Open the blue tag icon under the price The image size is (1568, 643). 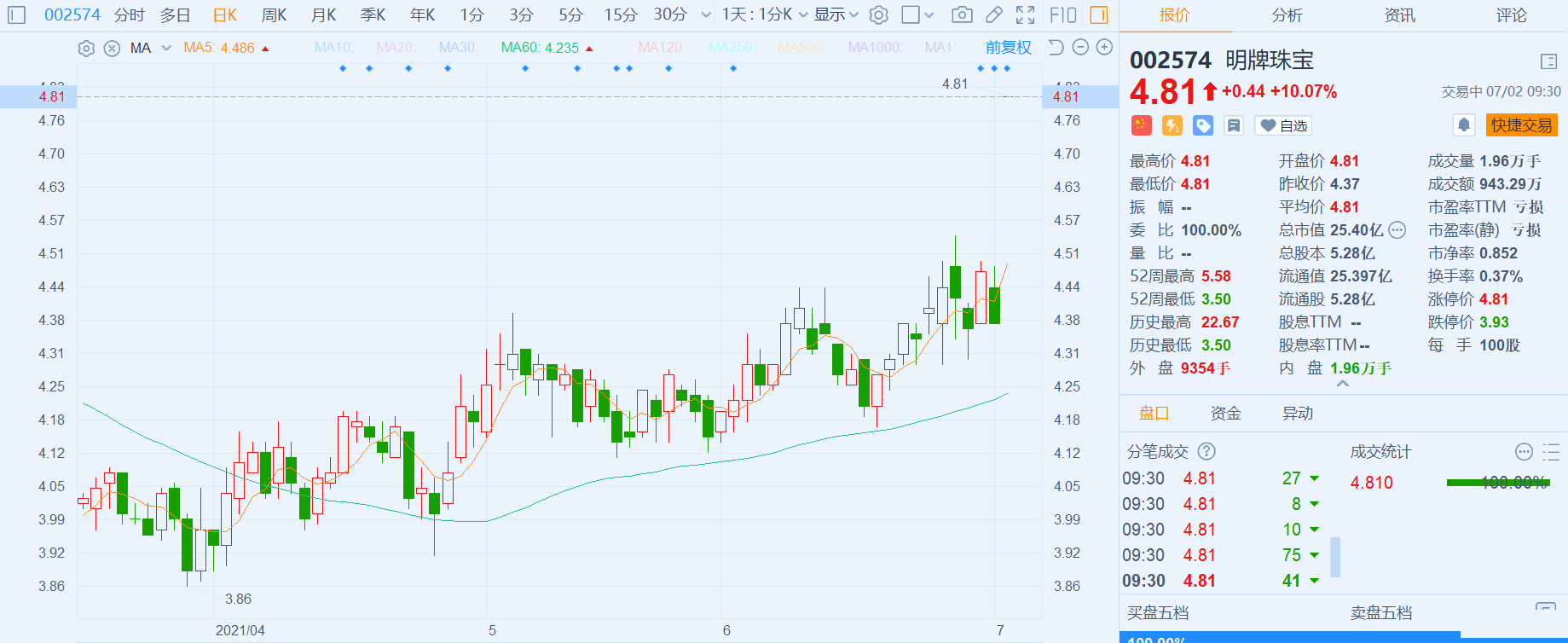[1203, 126]
